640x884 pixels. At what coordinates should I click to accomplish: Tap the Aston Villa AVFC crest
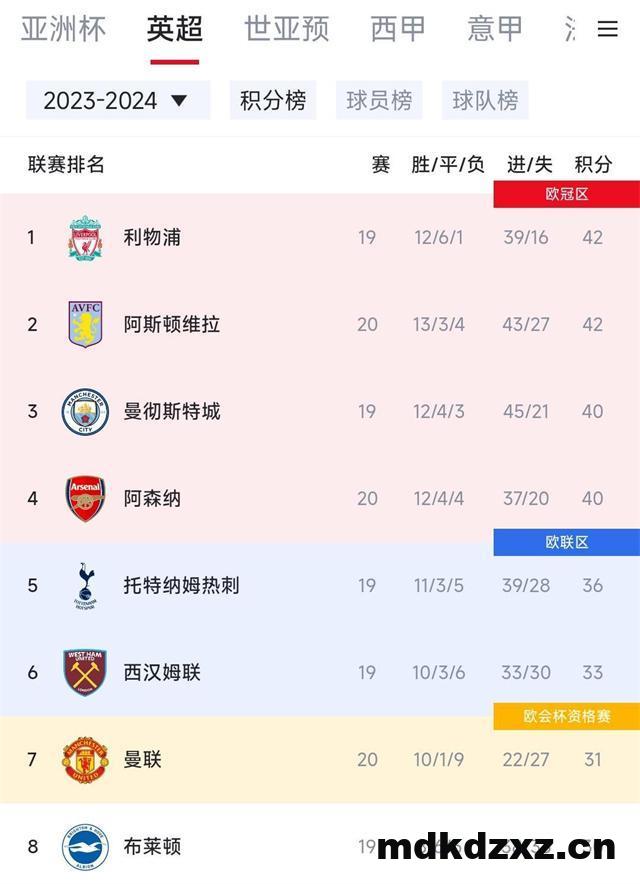pos(85,324)
